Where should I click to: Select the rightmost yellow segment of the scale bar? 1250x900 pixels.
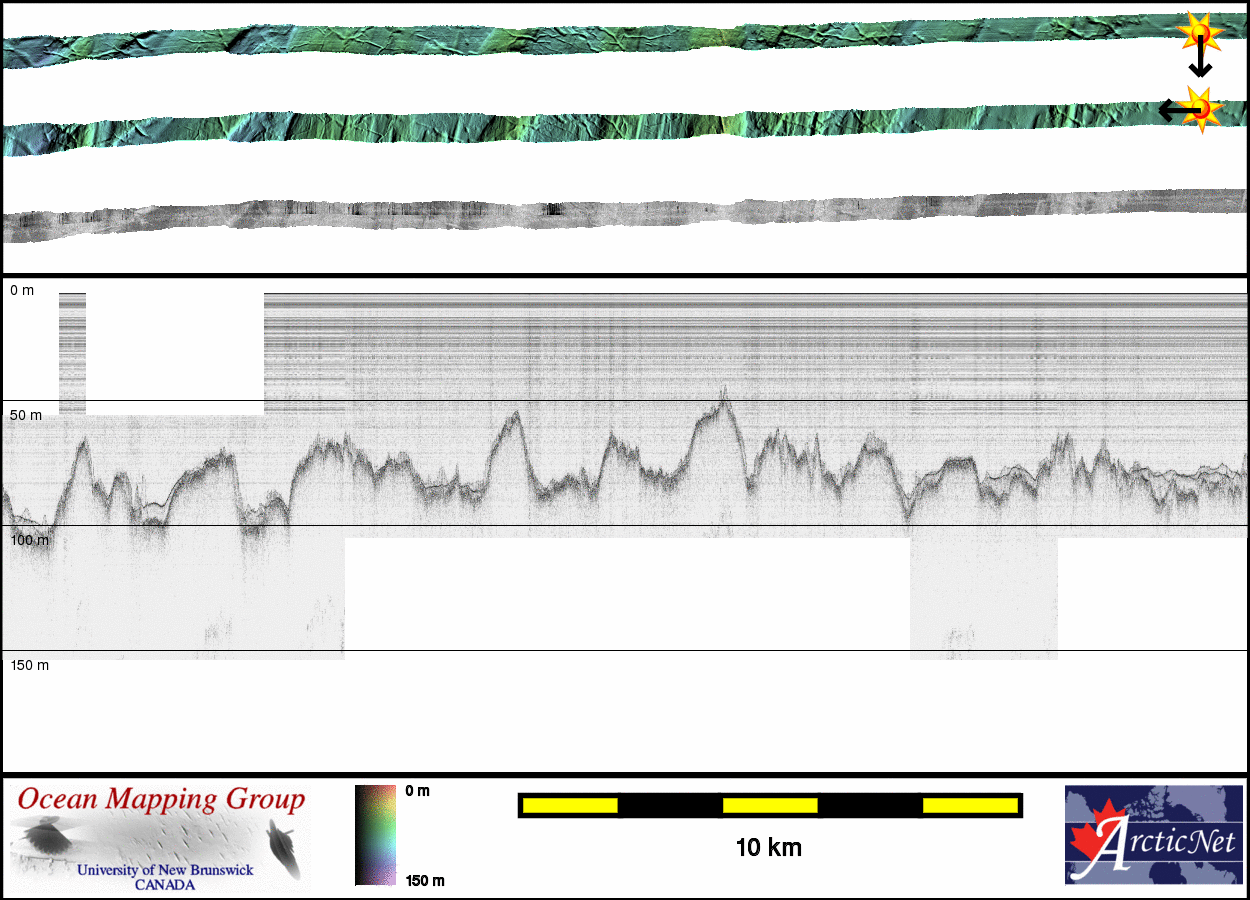[970, 805]
